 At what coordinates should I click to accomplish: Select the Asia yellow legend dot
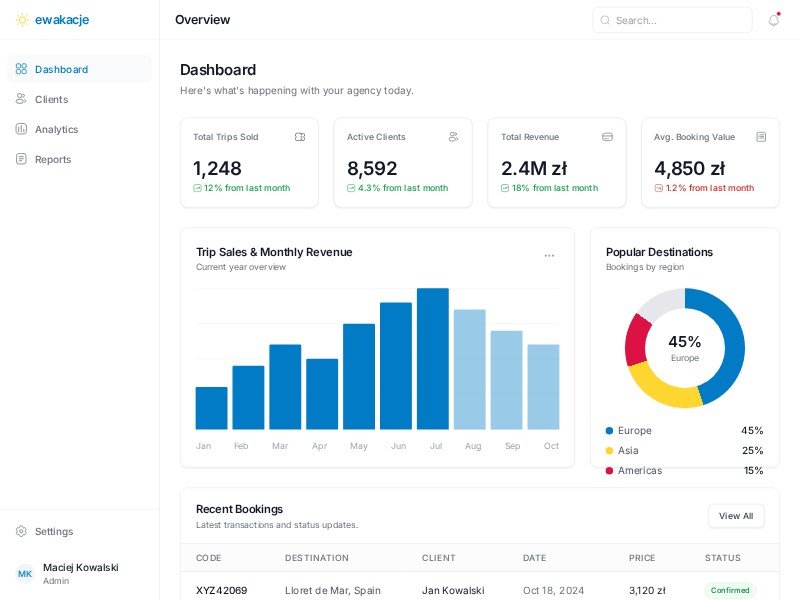point(610,451)
